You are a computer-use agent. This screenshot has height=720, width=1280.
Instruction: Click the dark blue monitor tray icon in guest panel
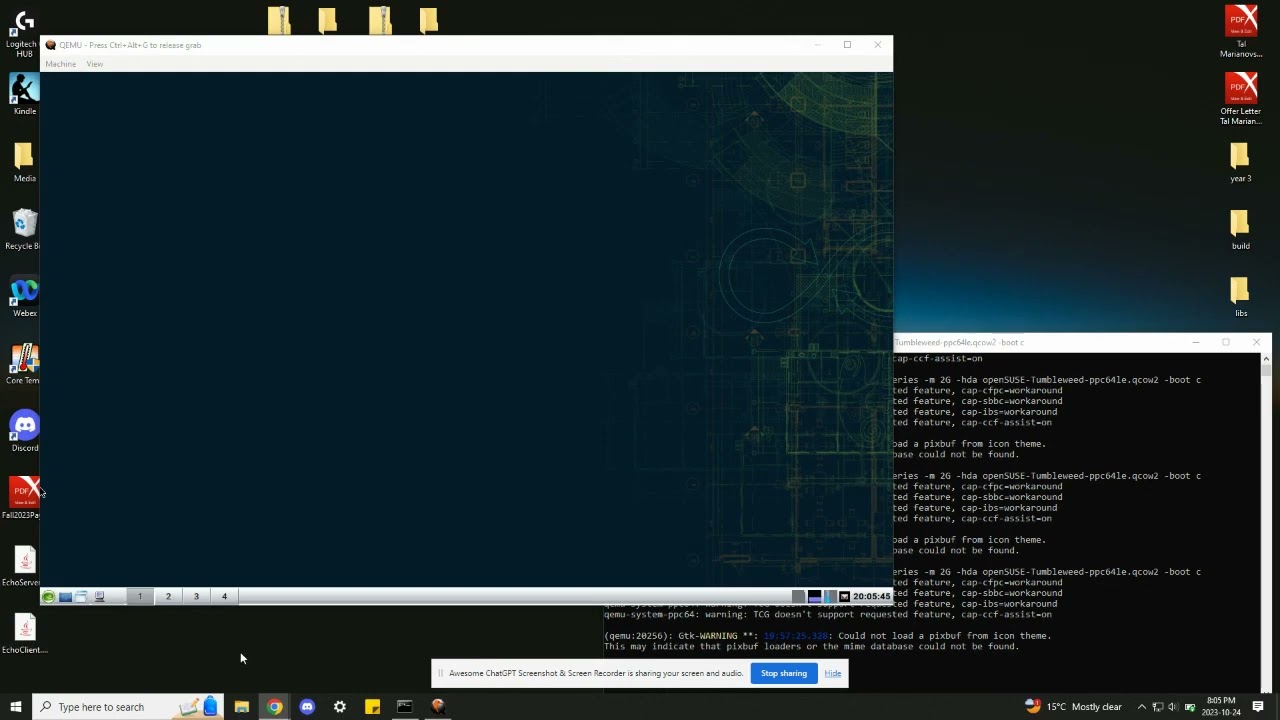click(815, 597)
